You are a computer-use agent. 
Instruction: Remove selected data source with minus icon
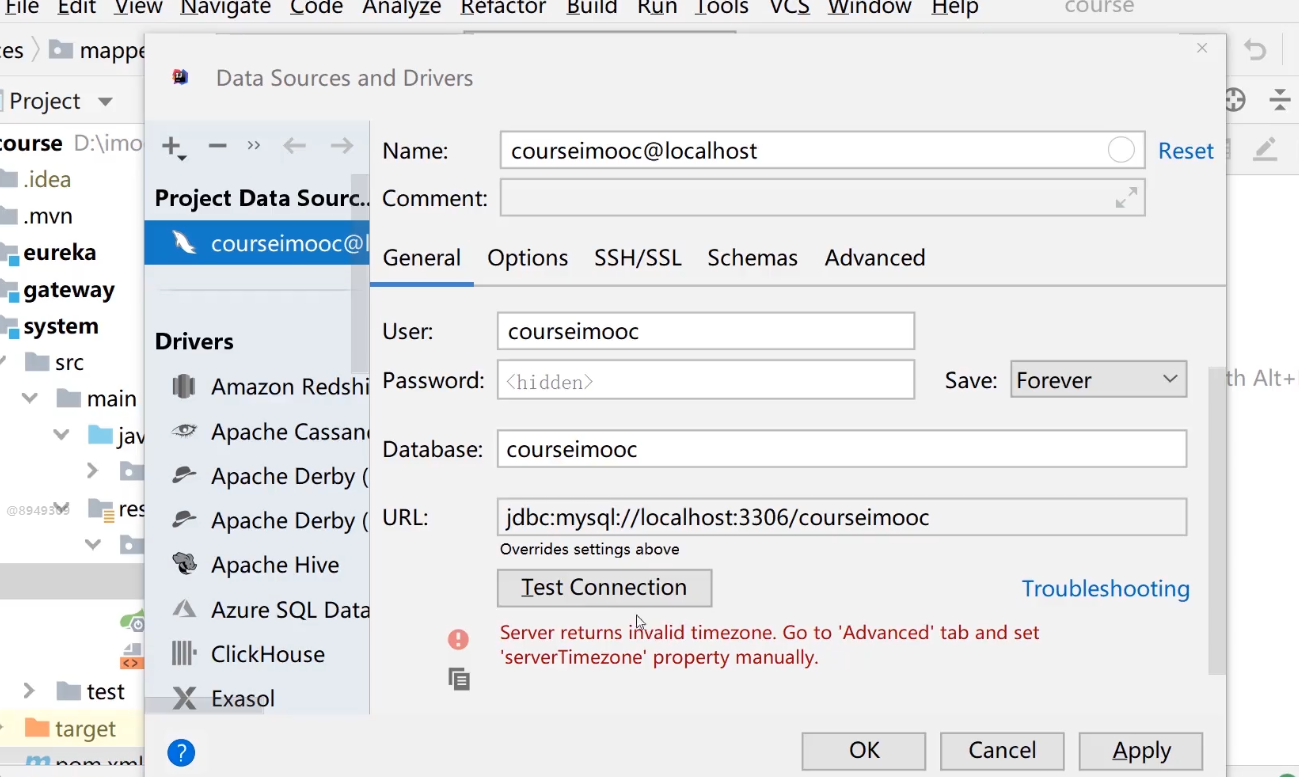click(217, 146)
